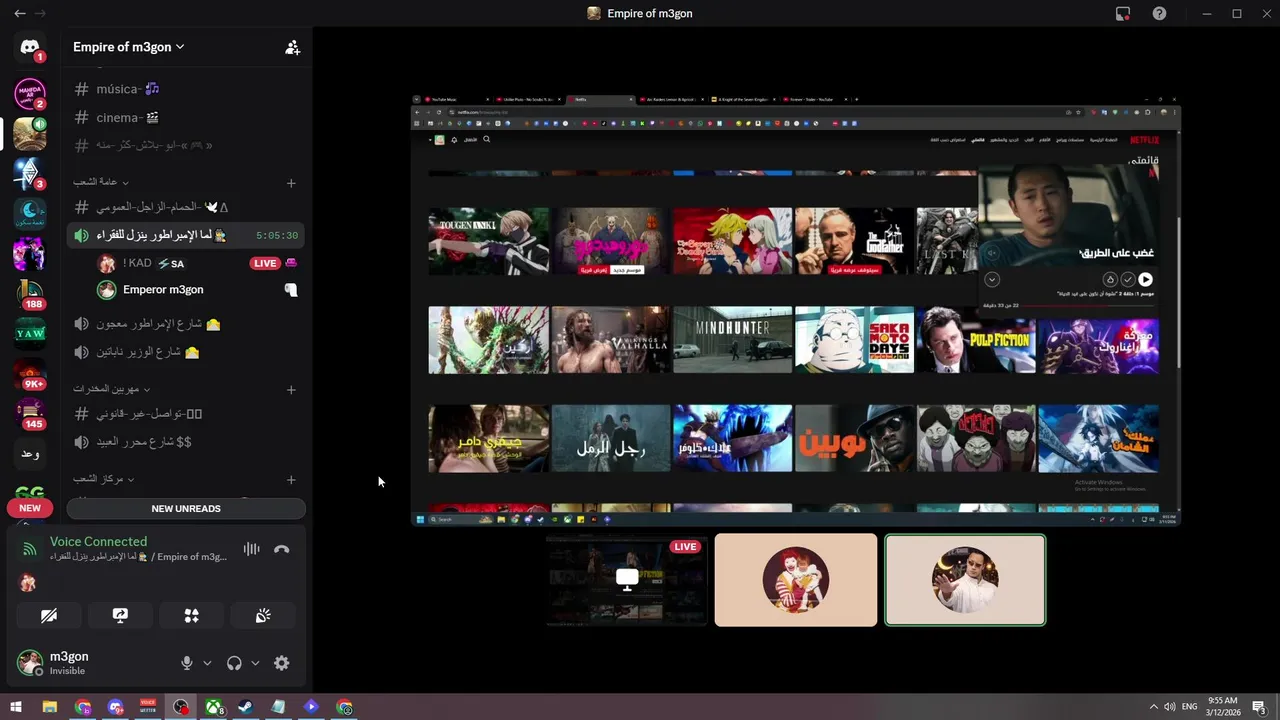The height and width of the screenshot is (720, 1280).
Task: Collapse the مركز الشعب category
Action: coord(104,479)
